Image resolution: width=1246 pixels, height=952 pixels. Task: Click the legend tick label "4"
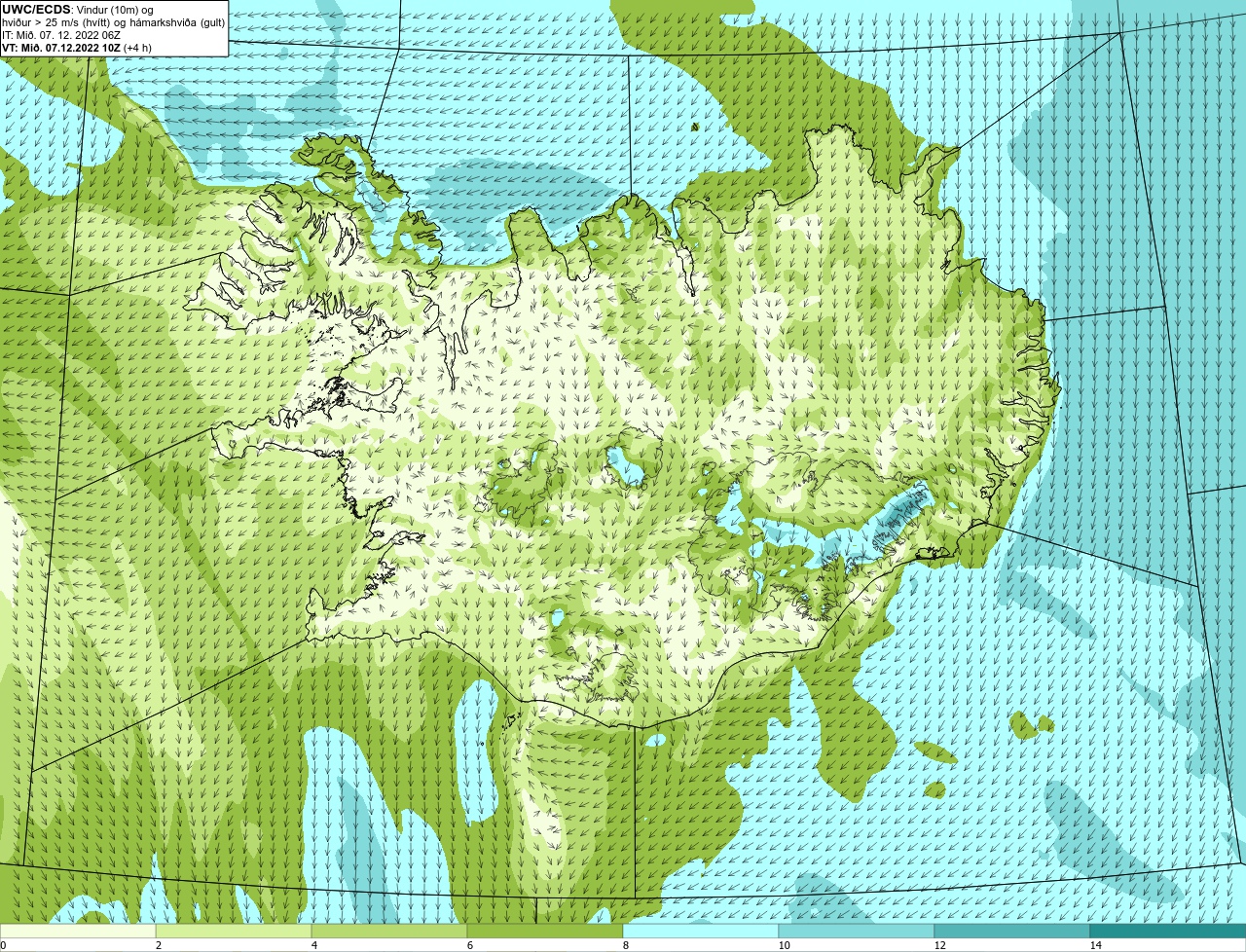(313, 945)
